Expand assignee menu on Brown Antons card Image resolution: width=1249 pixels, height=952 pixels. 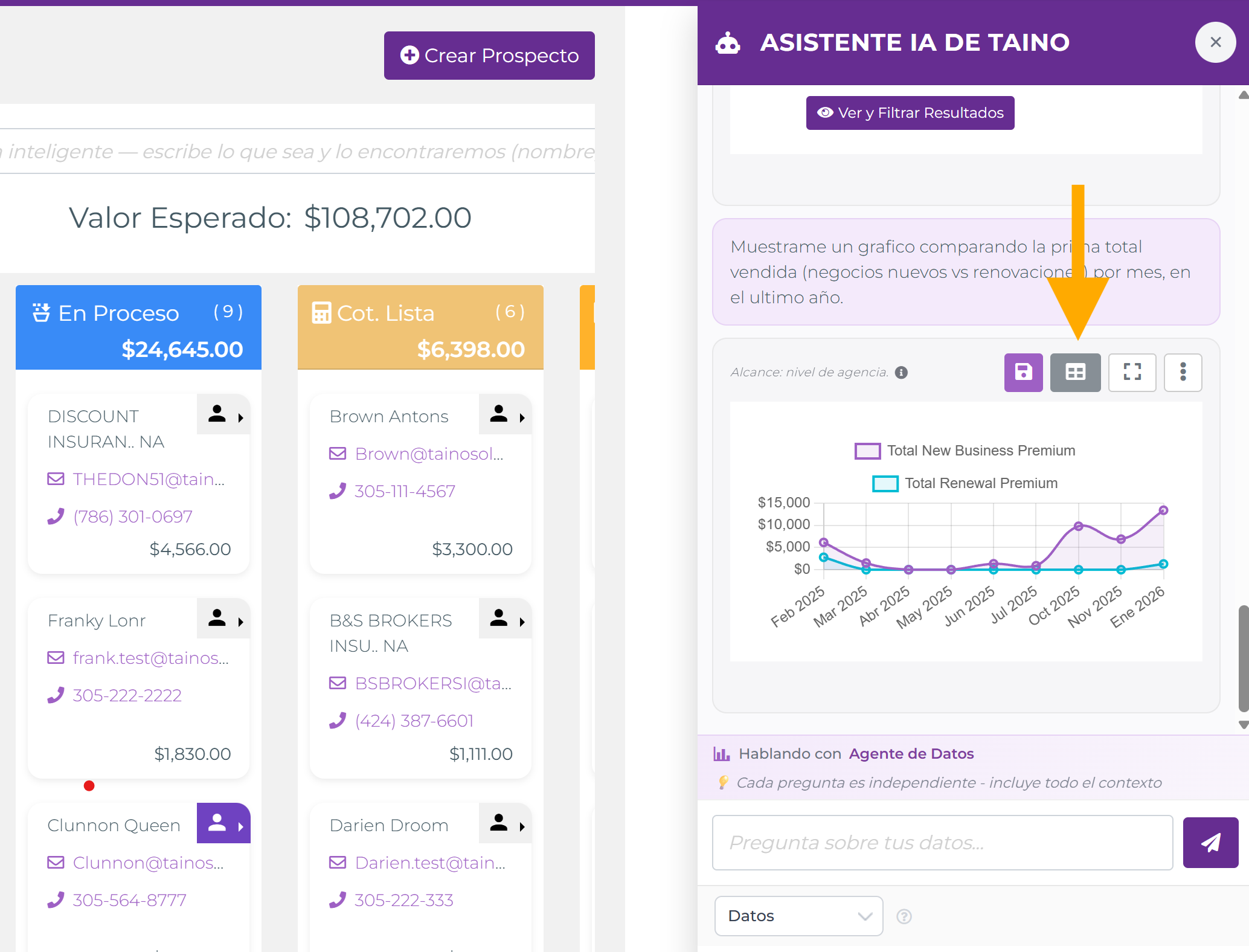506,414
